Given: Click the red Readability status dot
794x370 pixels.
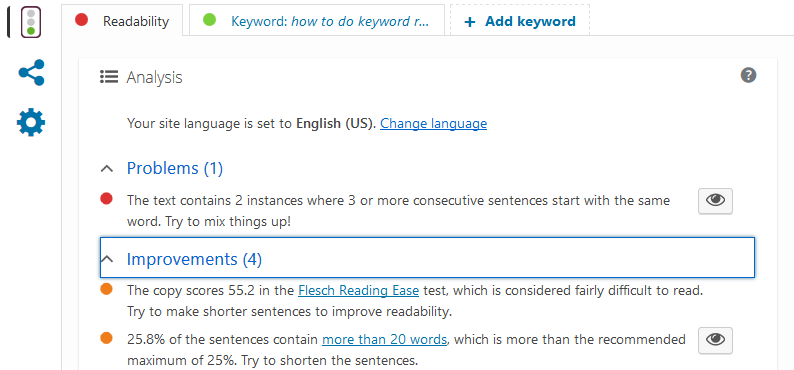Looking at the screenshot, I should coord(82,20).
